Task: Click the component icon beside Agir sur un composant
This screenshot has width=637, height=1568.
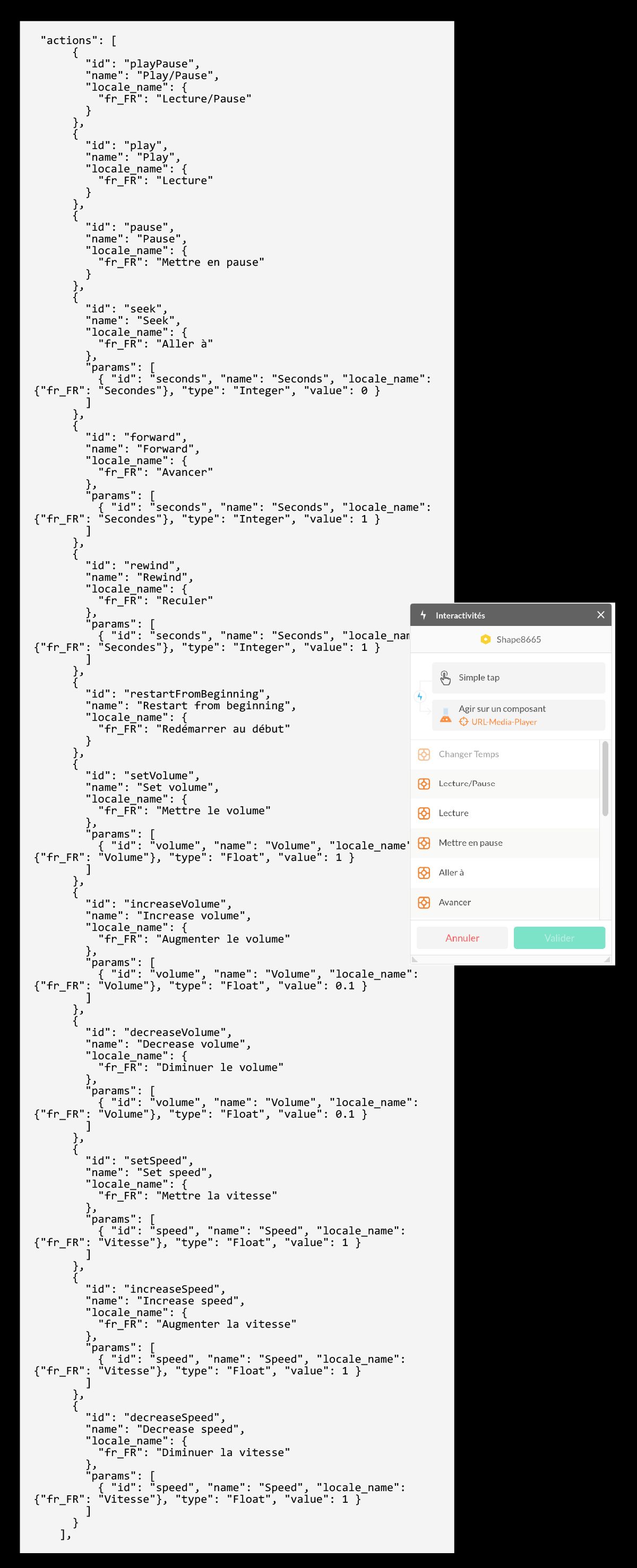Action: pyautogui.click(x=446, y=715)
